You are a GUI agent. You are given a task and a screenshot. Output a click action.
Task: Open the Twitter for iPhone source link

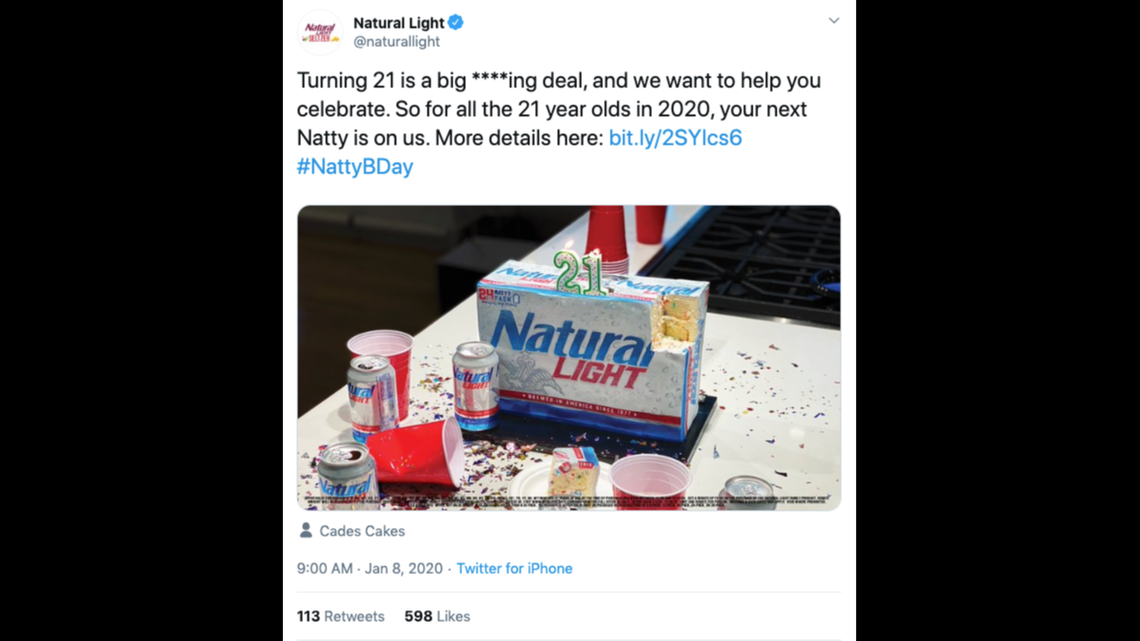(x=514, y=568)
